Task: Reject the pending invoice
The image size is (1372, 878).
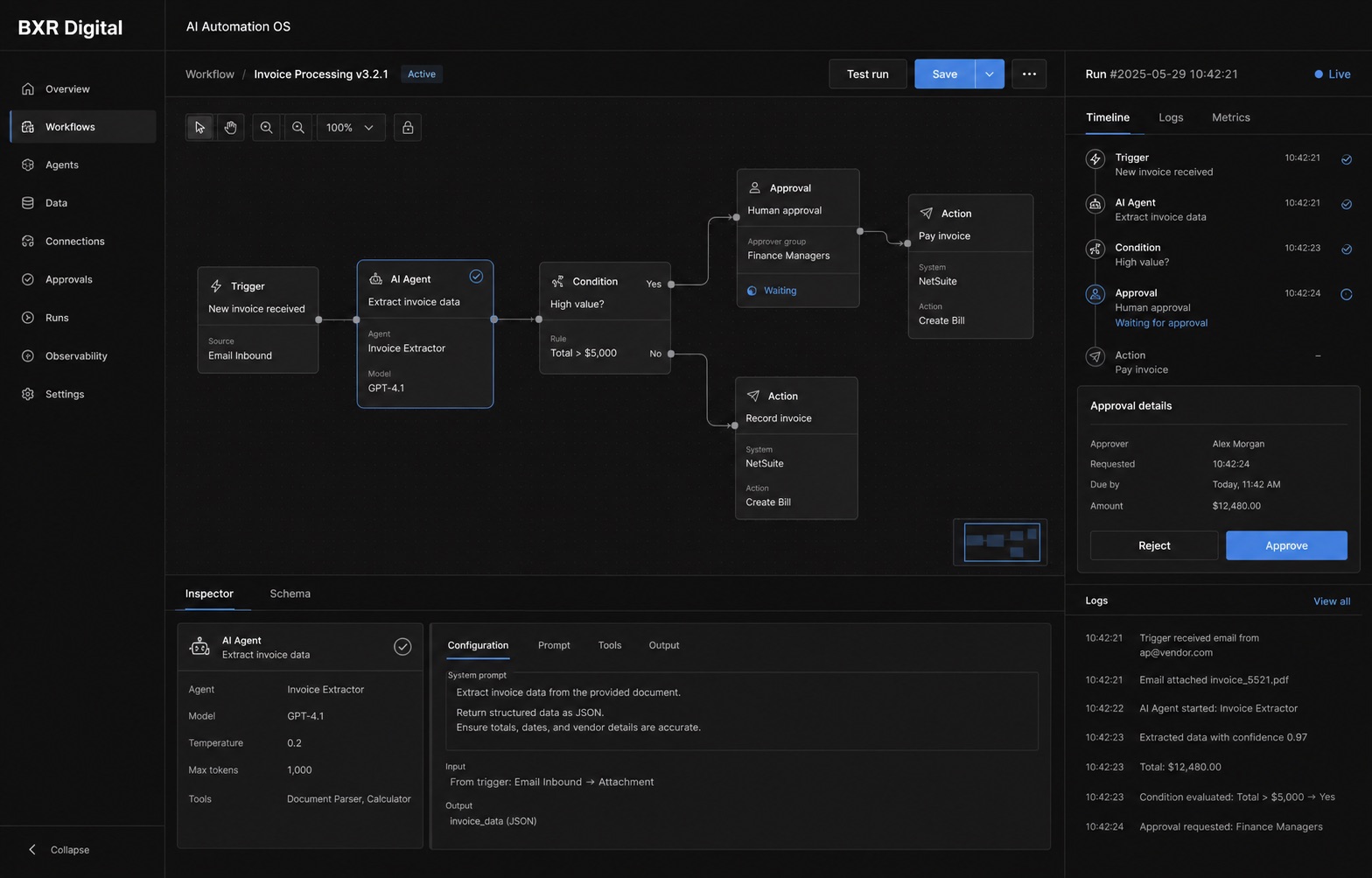Action: point(1154,545)
